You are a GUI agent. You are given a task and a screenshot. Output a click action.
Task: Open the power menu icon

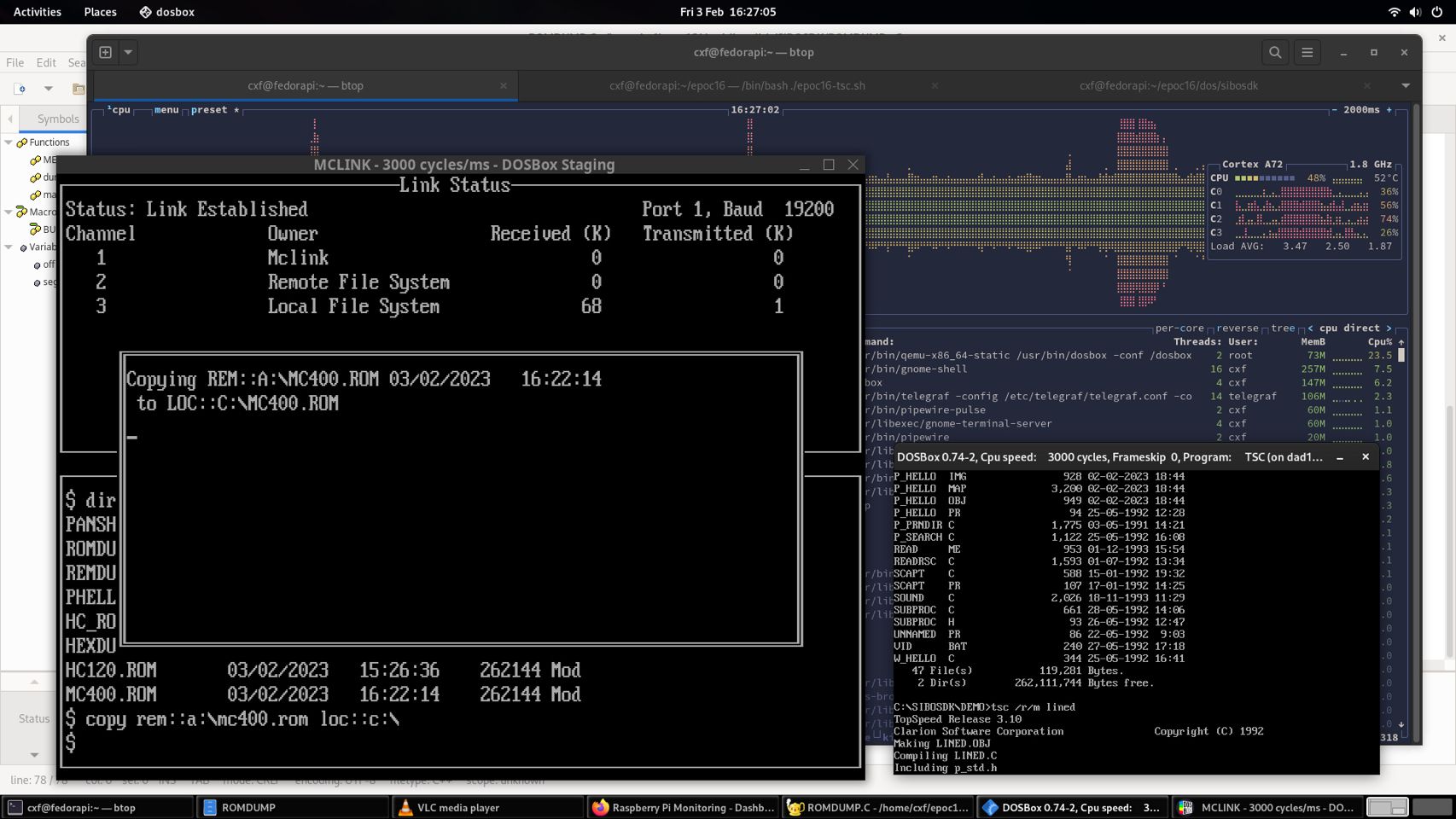1436,12
